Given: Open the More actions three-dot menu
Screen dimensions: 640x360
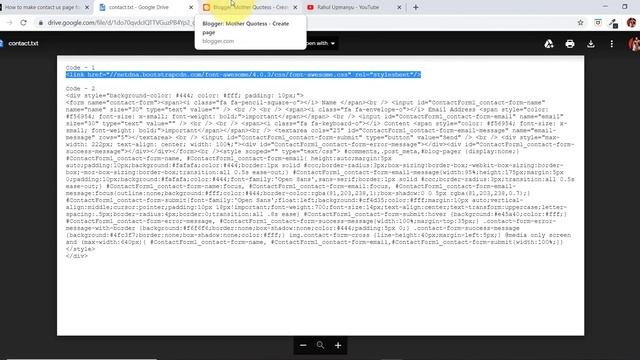Looking at the screenshot, I should point(611,44).
